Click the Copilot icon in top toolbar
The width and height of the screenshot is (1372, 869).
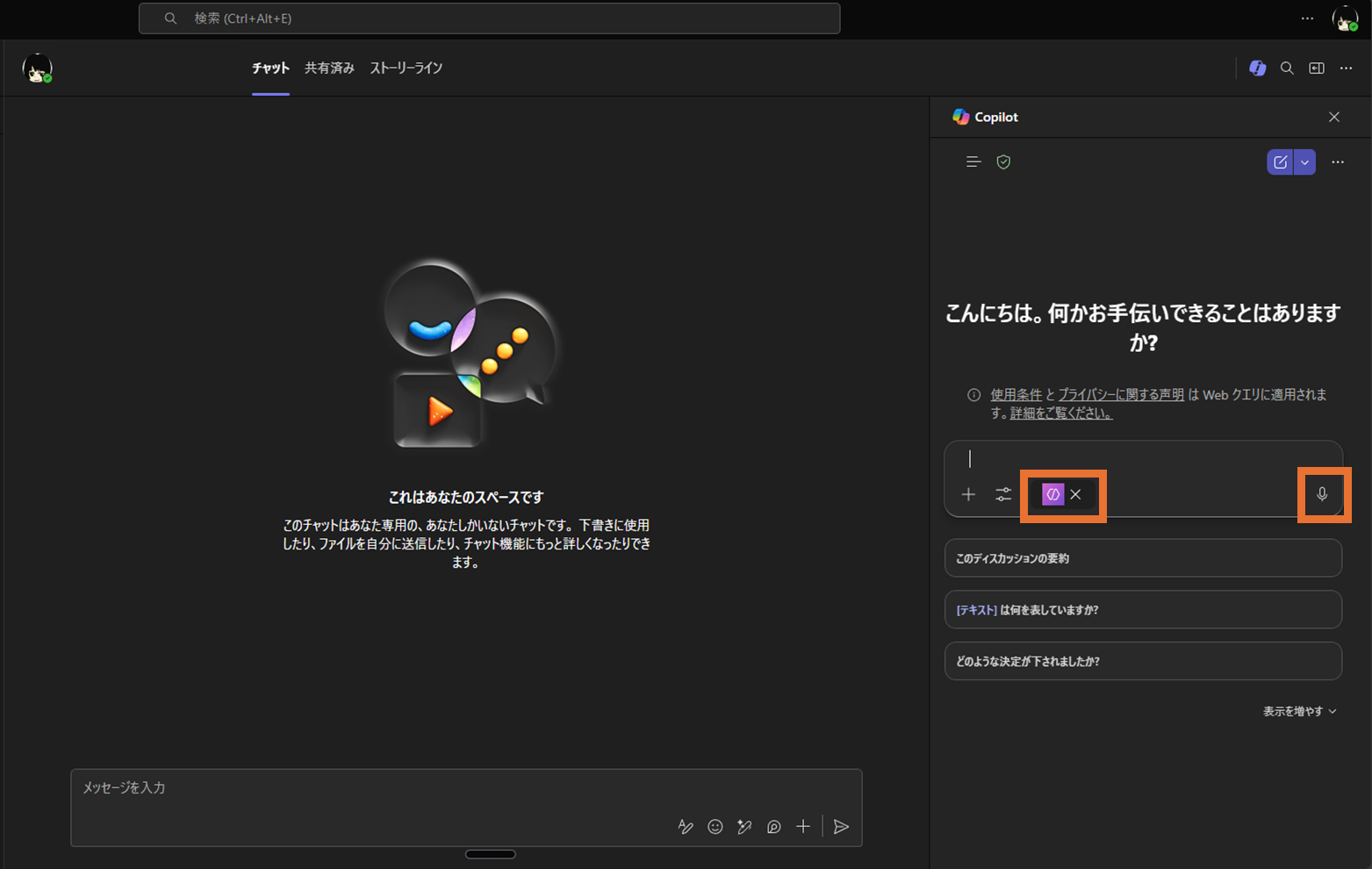[x=1257, y=68]
